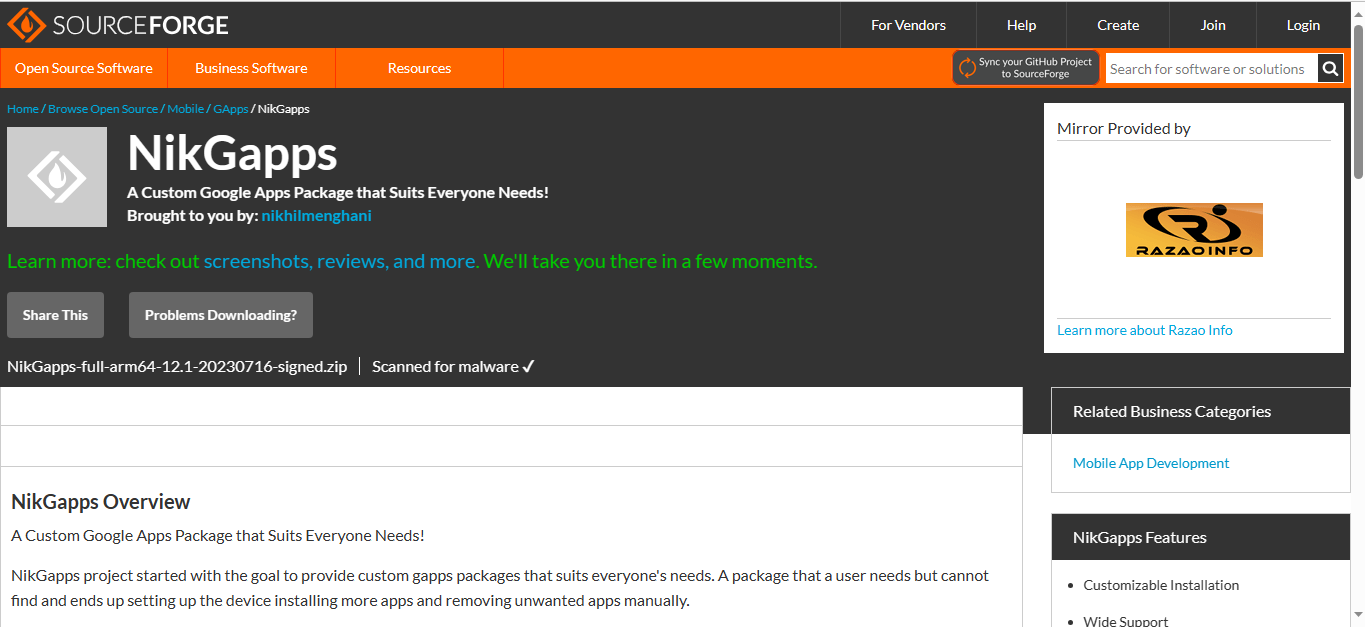Click Join in the top bar

click(x=1213, y=25)
